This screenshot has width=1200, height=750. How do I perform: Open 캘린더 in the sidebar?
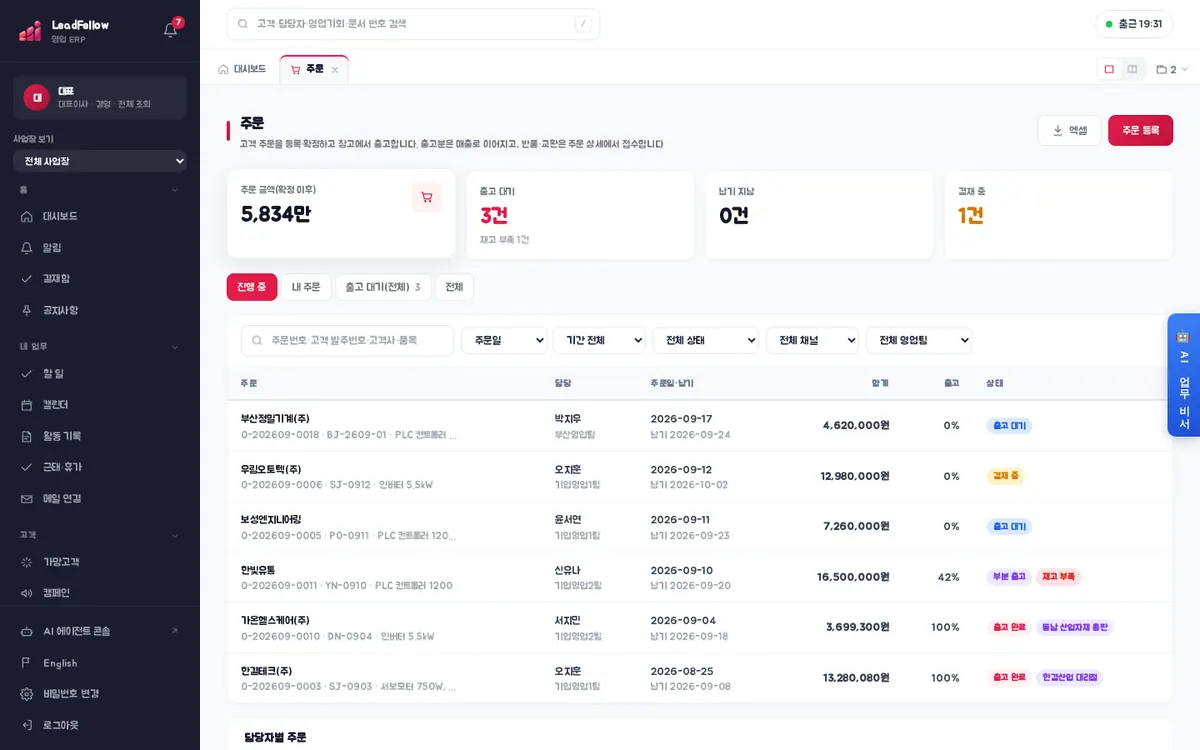point(100,405)
